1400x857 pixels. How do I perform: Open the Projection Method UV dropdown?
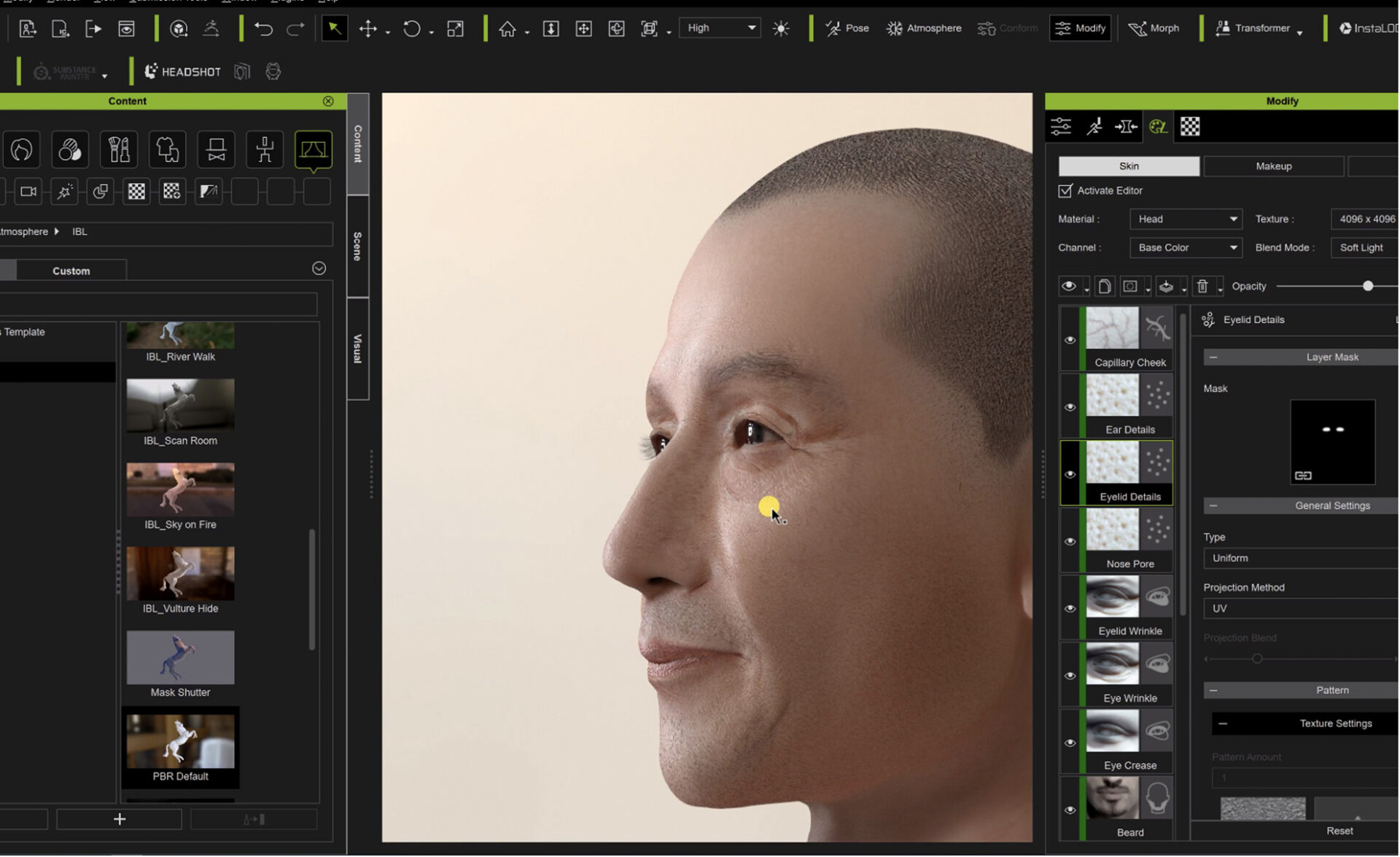point(1301,608)
